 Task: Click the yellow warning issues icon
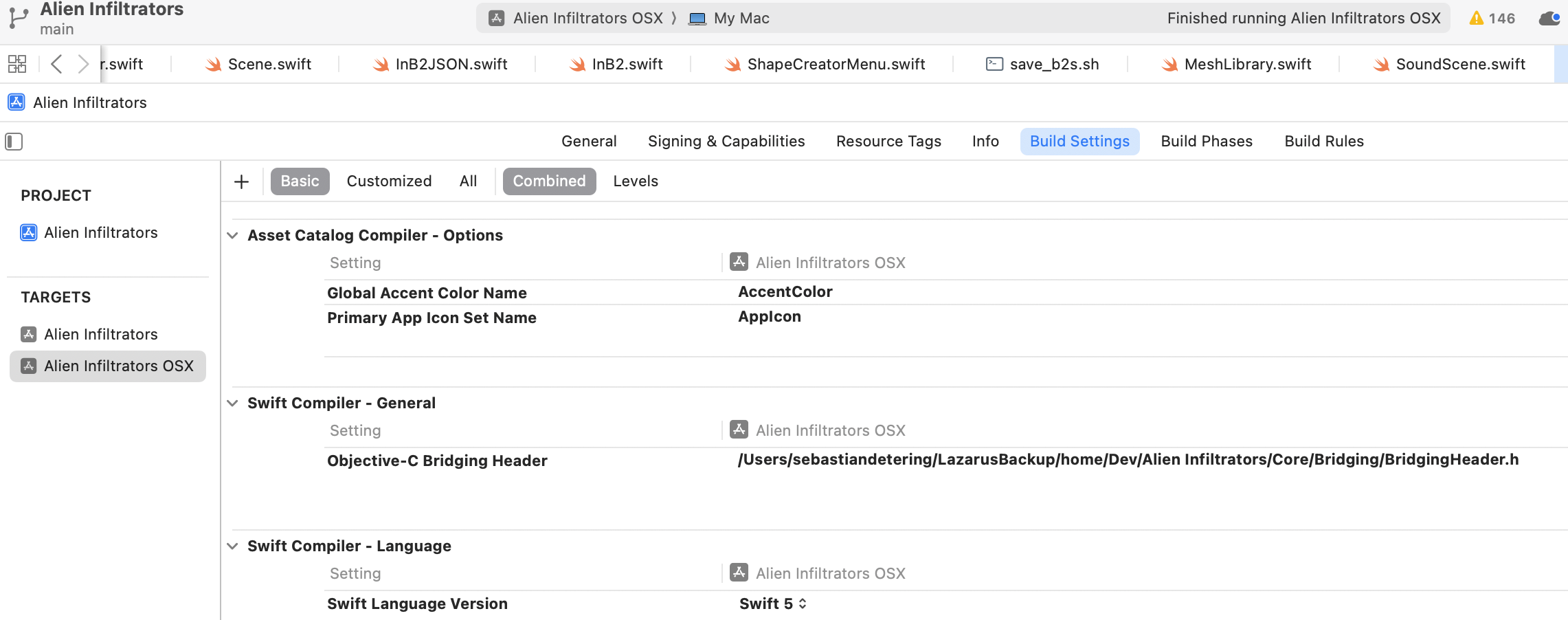click(1476, 19)
